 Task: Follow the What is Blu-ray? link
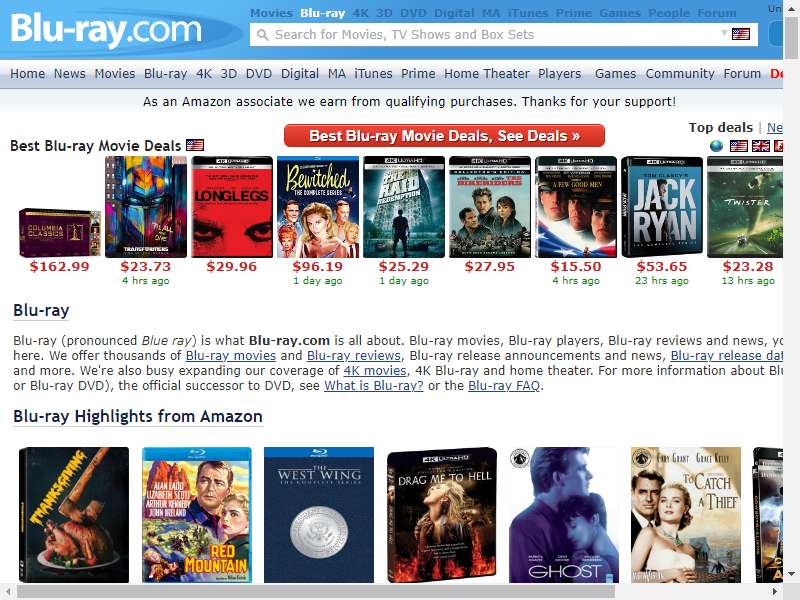373,386
